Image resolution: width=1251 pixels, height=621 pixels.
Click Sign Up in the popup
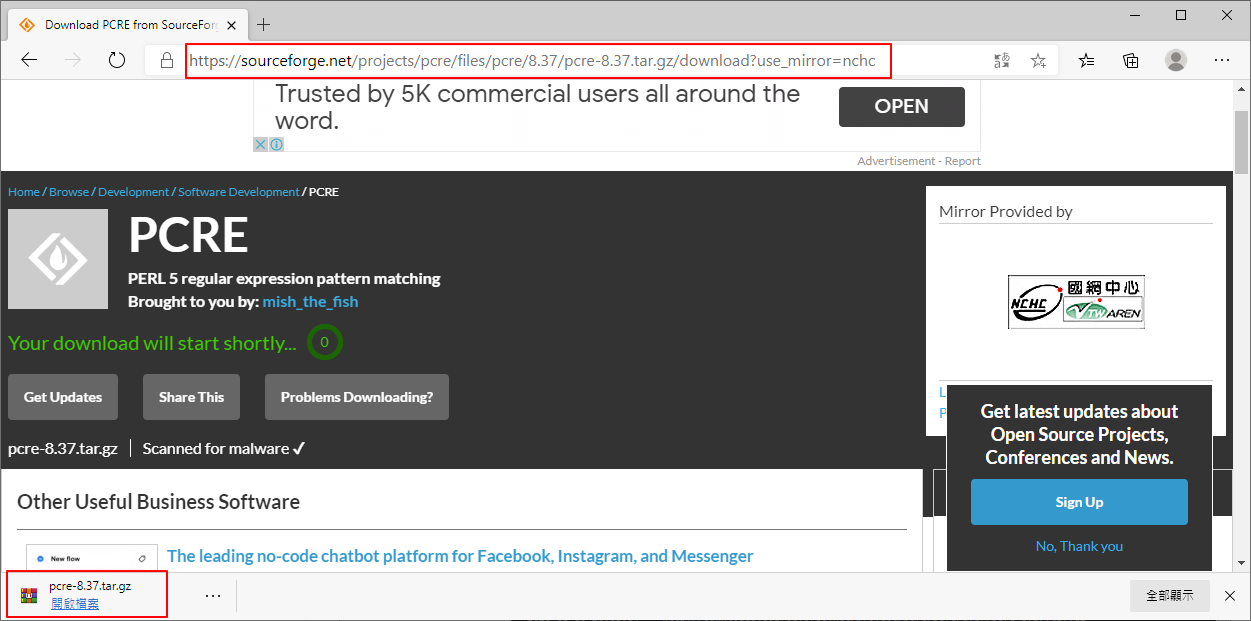(1079, 502)
